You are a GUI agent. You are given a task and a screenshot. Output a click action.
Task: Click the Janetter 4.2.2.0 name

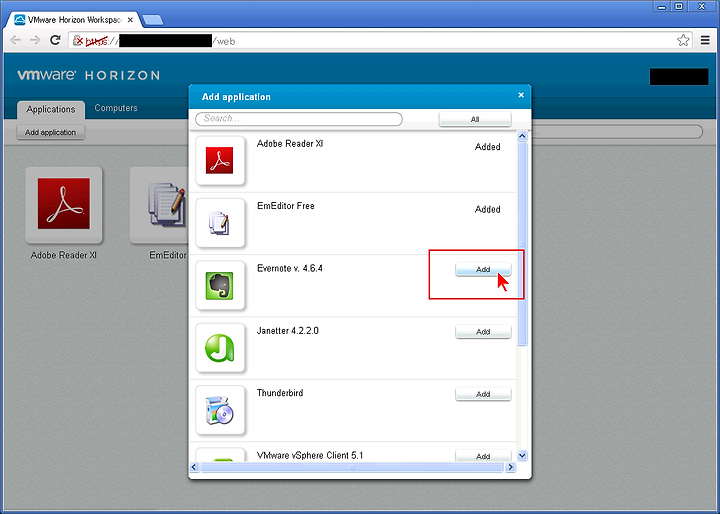click(x=287, y=331)
